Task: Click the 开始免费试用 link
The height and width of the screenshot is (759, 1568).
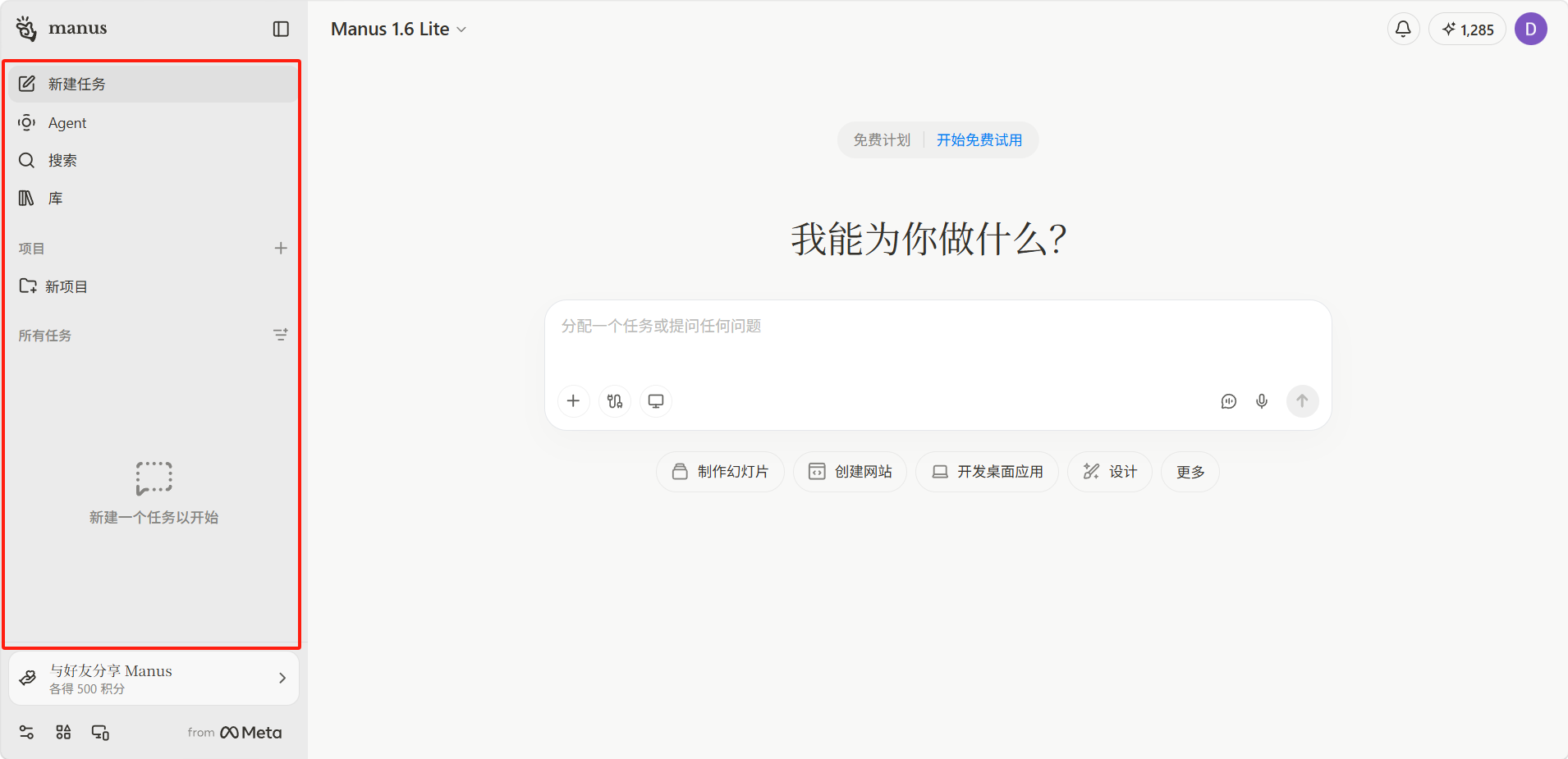Action: pyautogui.click(x=979, y=140)
